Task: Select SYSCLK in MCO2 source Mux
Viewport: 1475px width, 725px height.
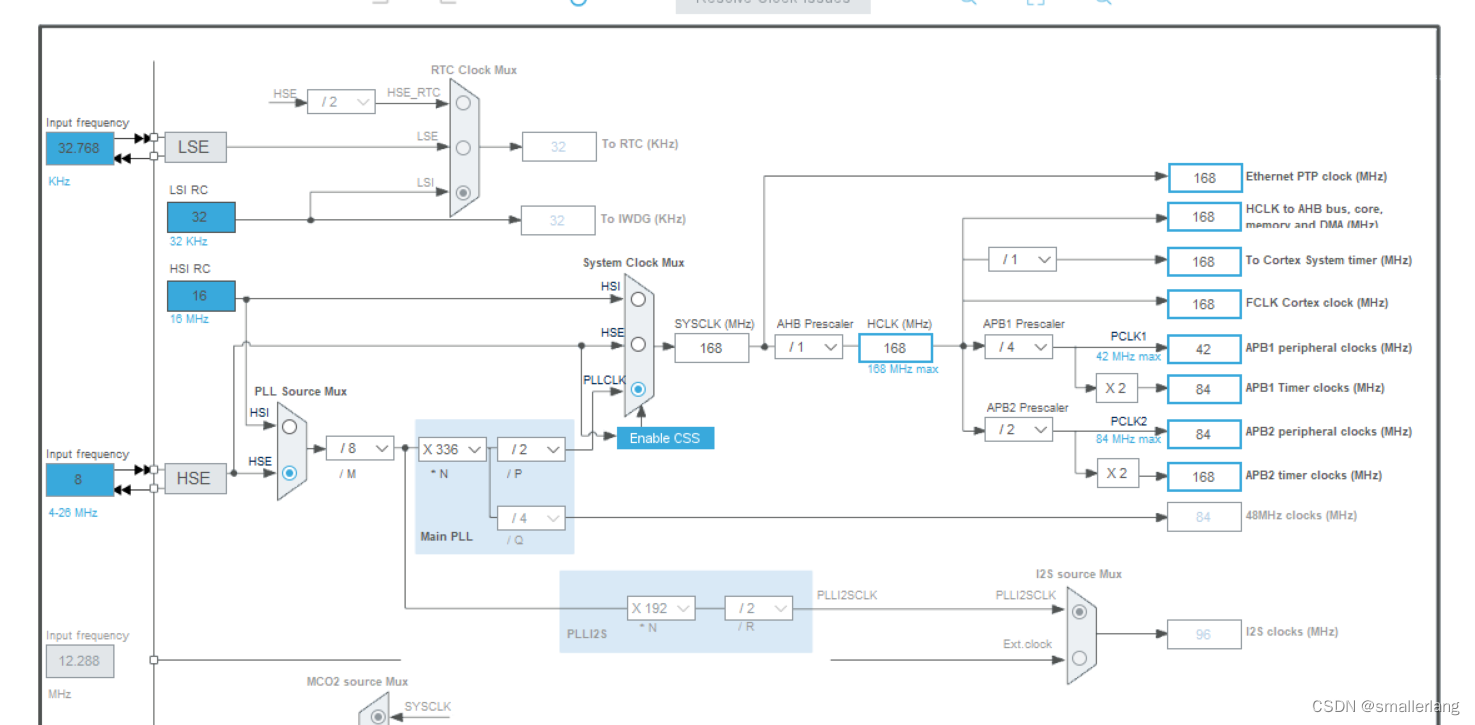Action: point(378,716)
